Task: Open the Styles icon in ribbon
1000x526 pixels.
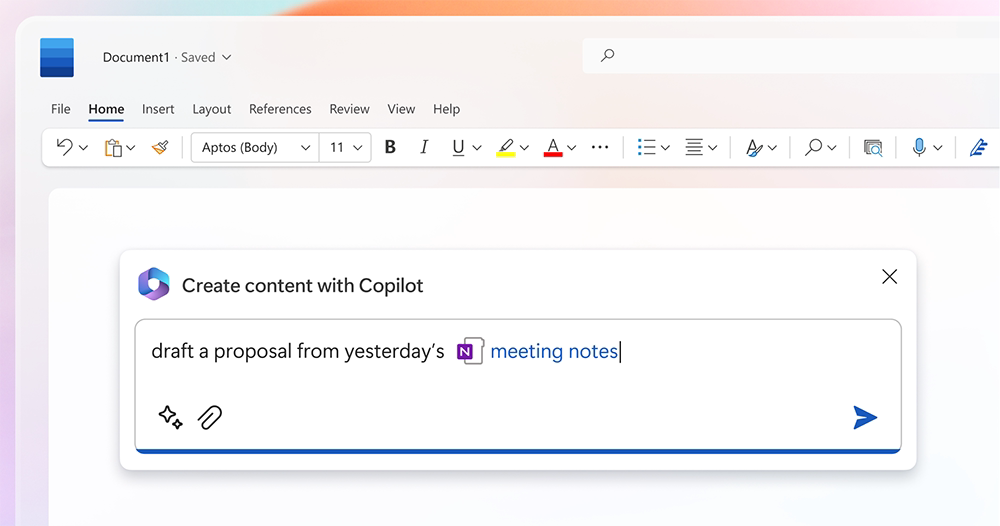Action: [754, 148]
